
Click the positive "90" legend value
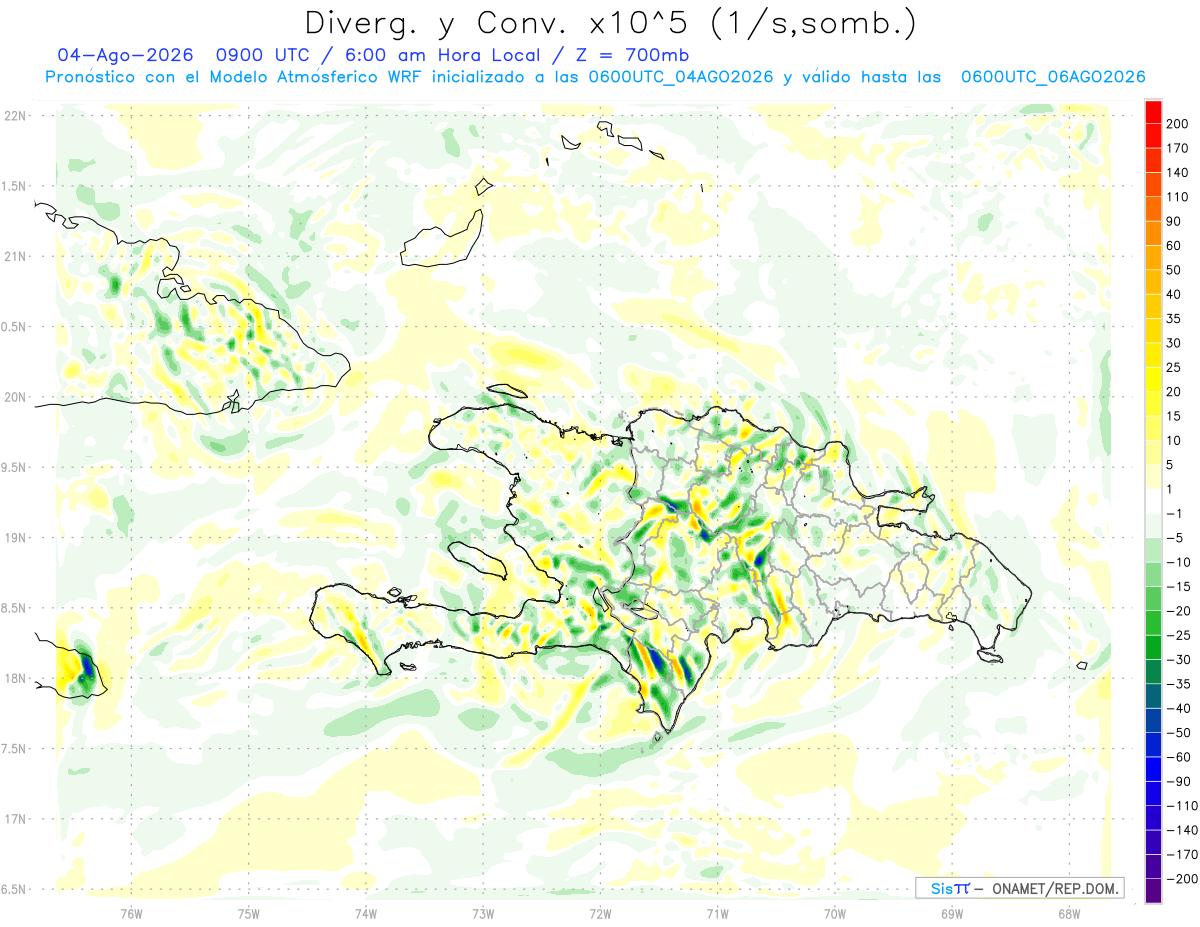click(1174, 221)
